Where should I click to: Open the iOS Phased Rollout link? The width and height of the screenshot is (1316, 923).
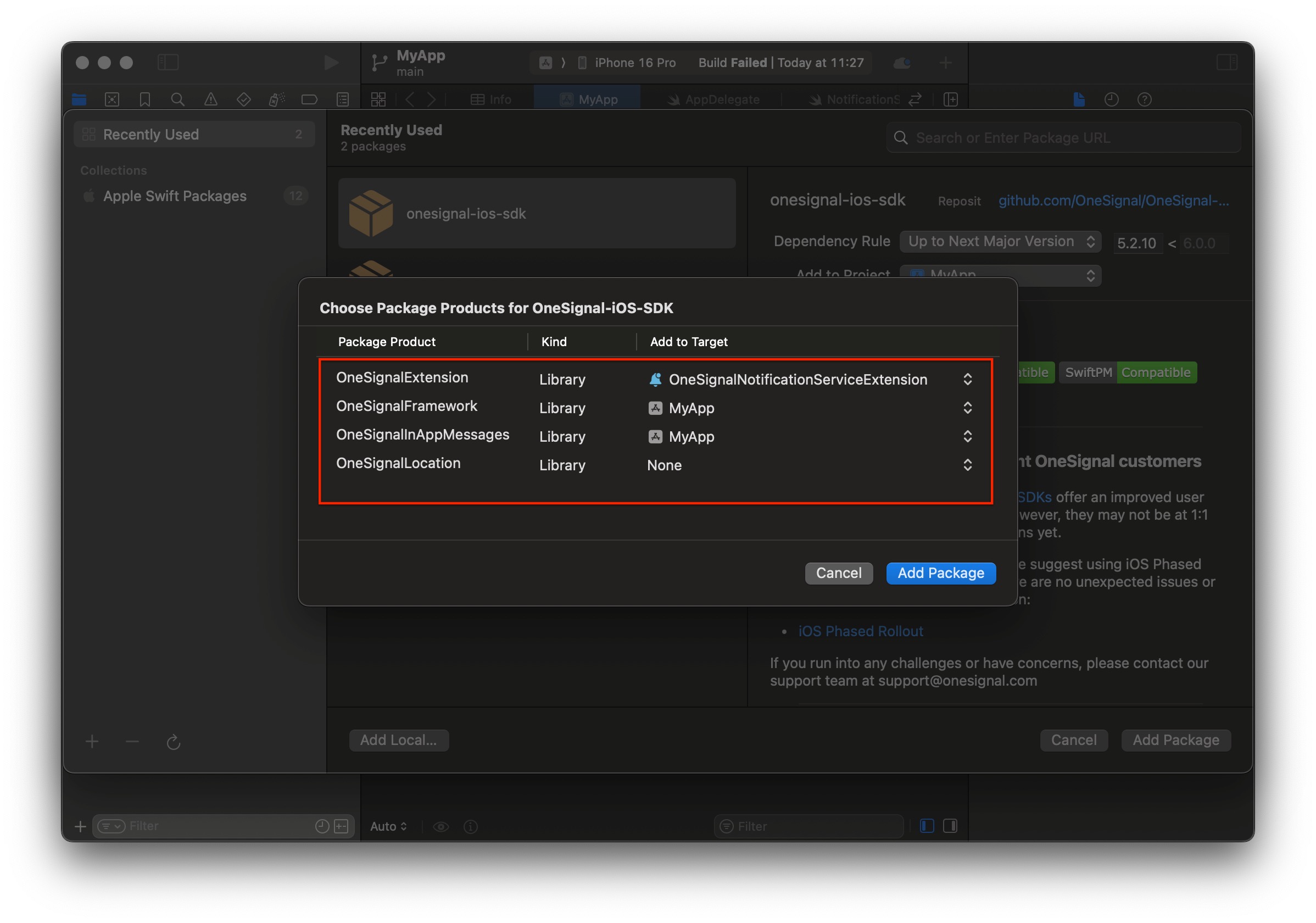coord(861,631)
